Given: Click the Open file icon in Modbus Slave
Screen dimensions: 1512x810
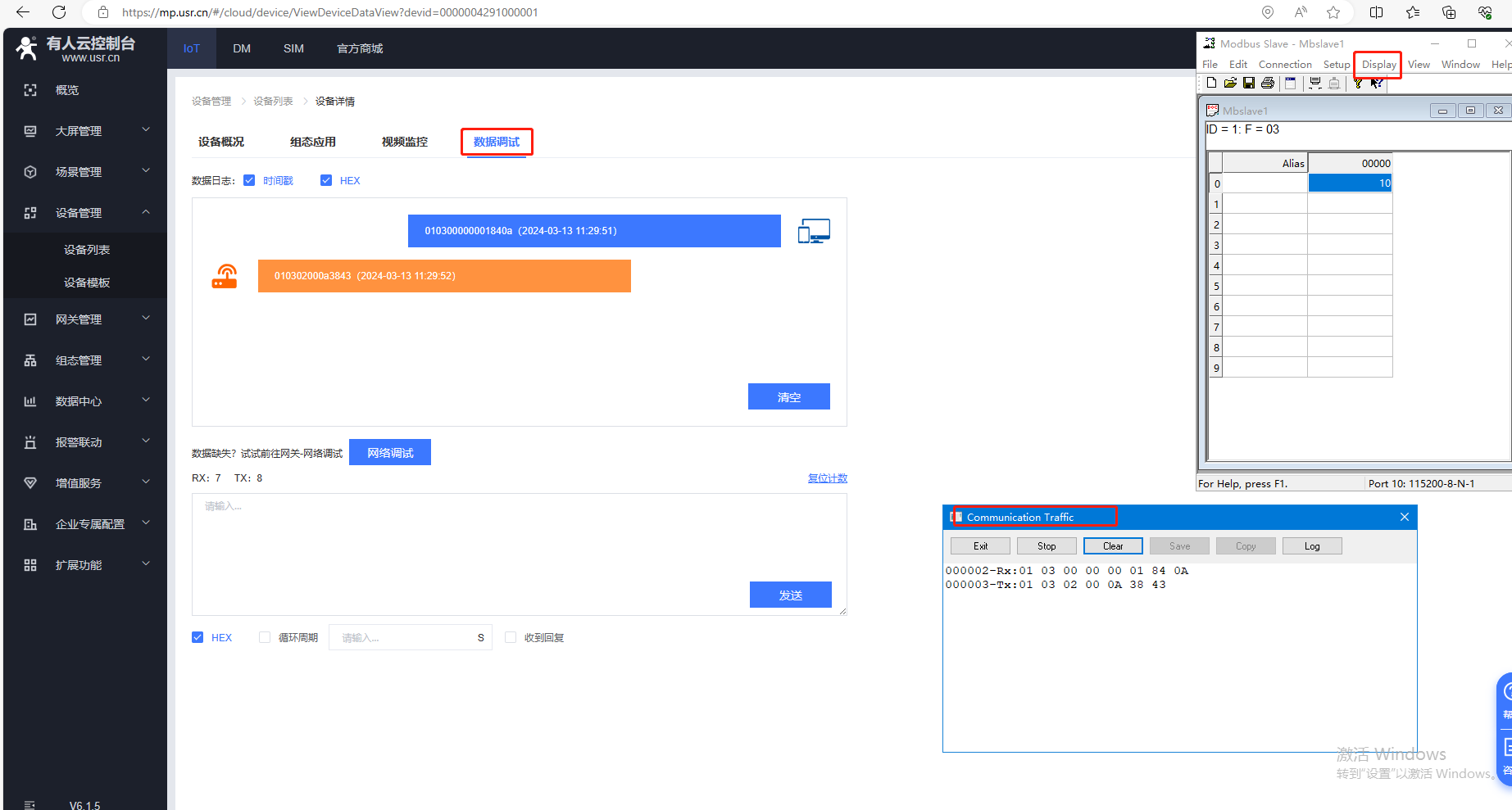Looking at the screenshot, I should (x=1230, y=83).
